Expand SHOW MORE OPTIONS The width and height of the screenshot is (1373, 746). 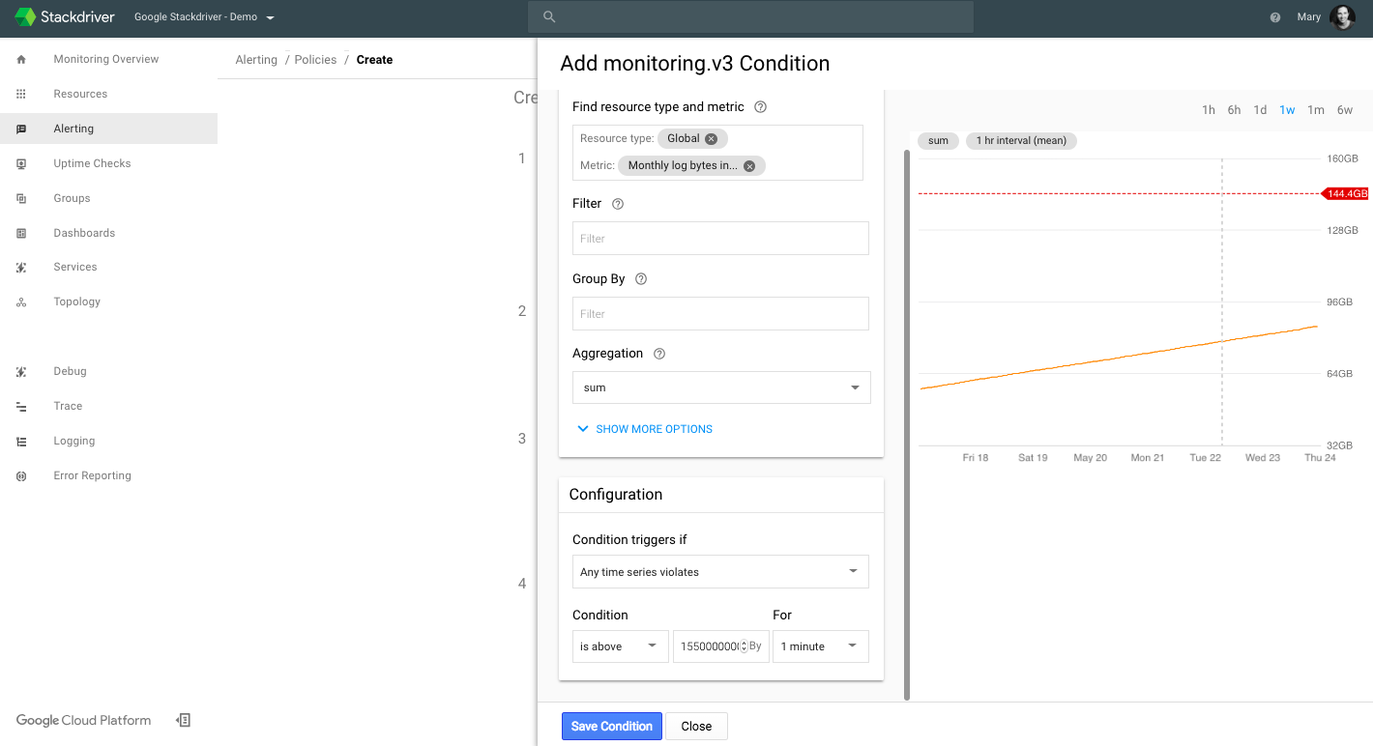pos(644,429)
